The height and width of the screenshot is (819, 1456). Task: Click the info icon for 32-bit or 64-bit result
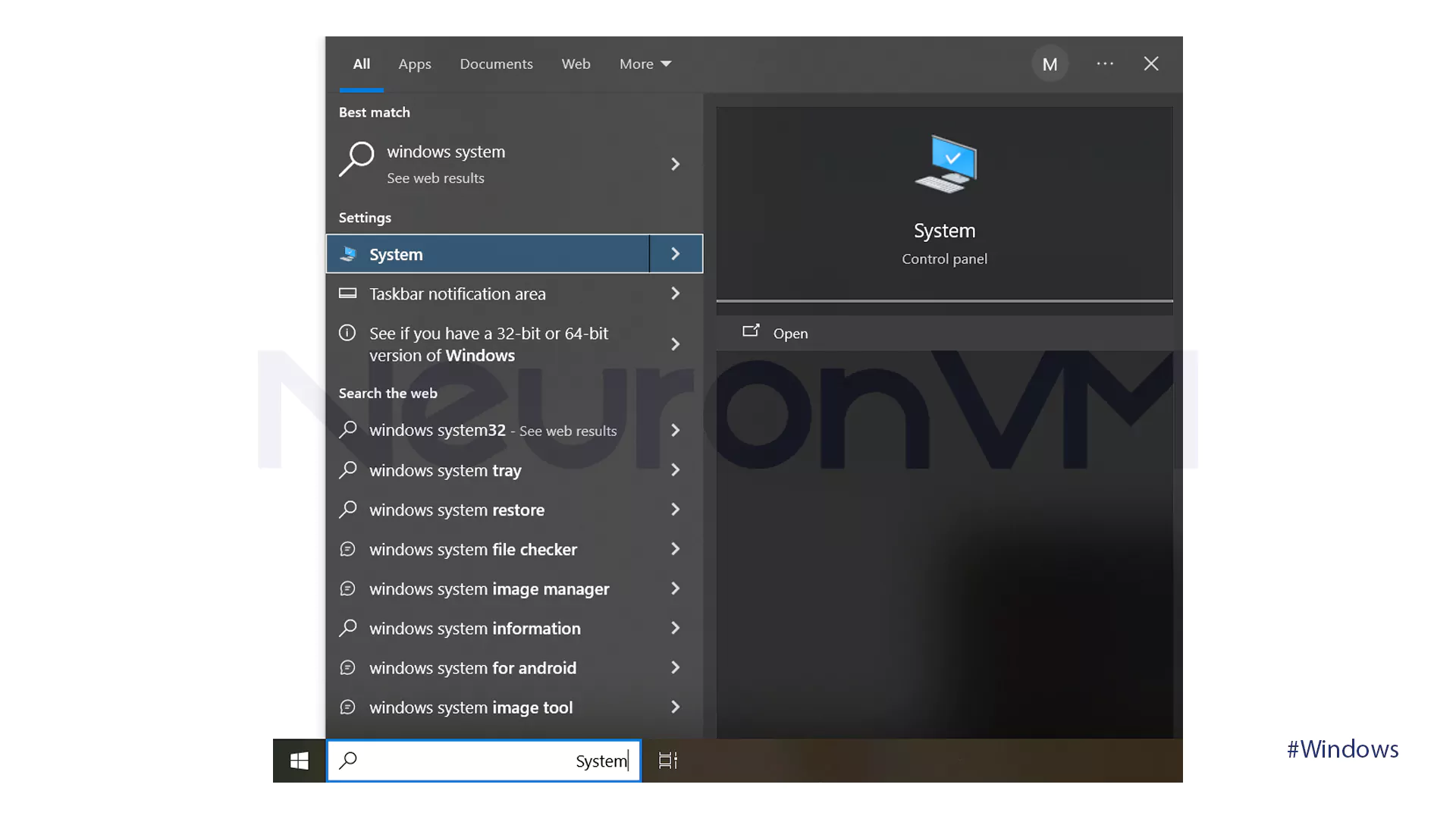point(347,333)
